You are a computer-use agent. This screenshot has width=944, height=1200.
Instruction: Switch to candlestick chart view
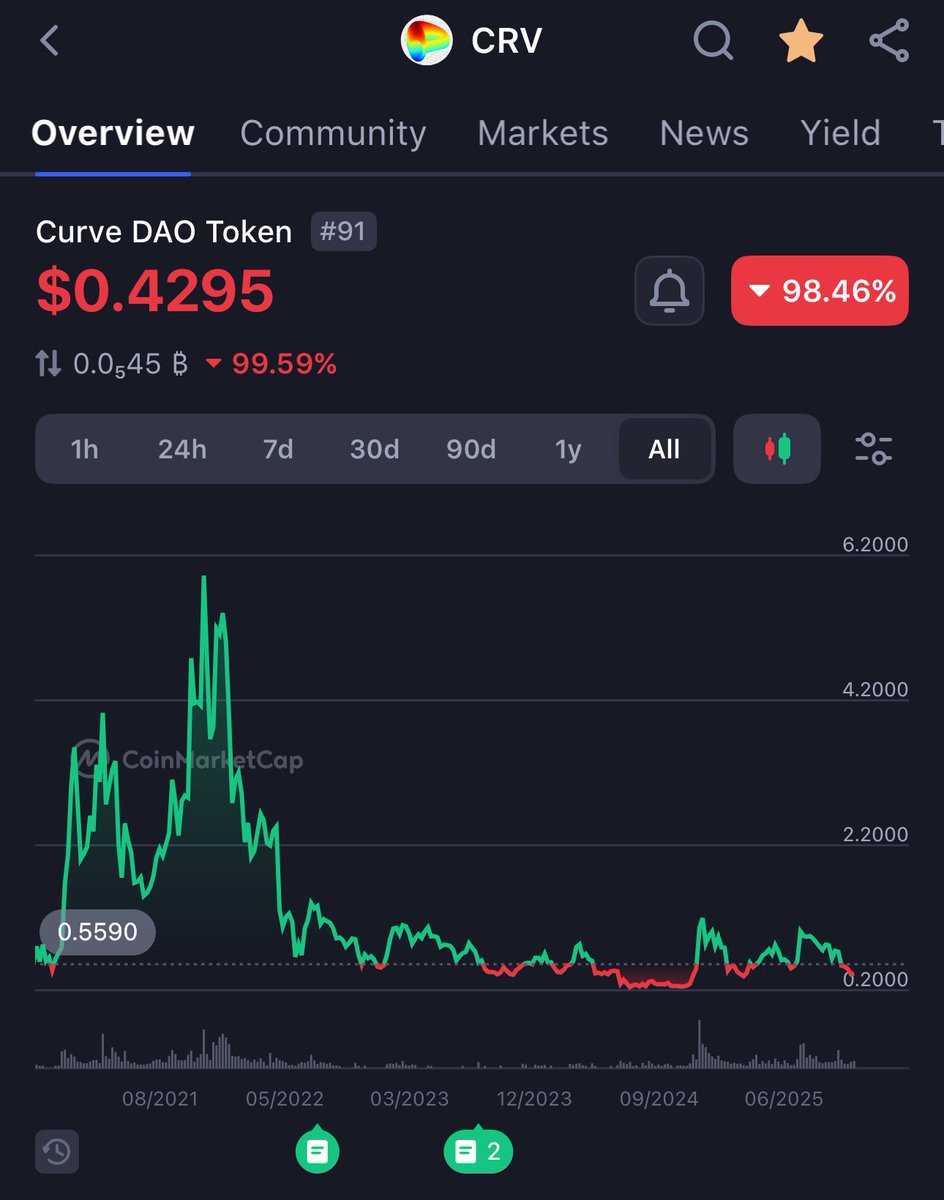click(x=777, y=449)
